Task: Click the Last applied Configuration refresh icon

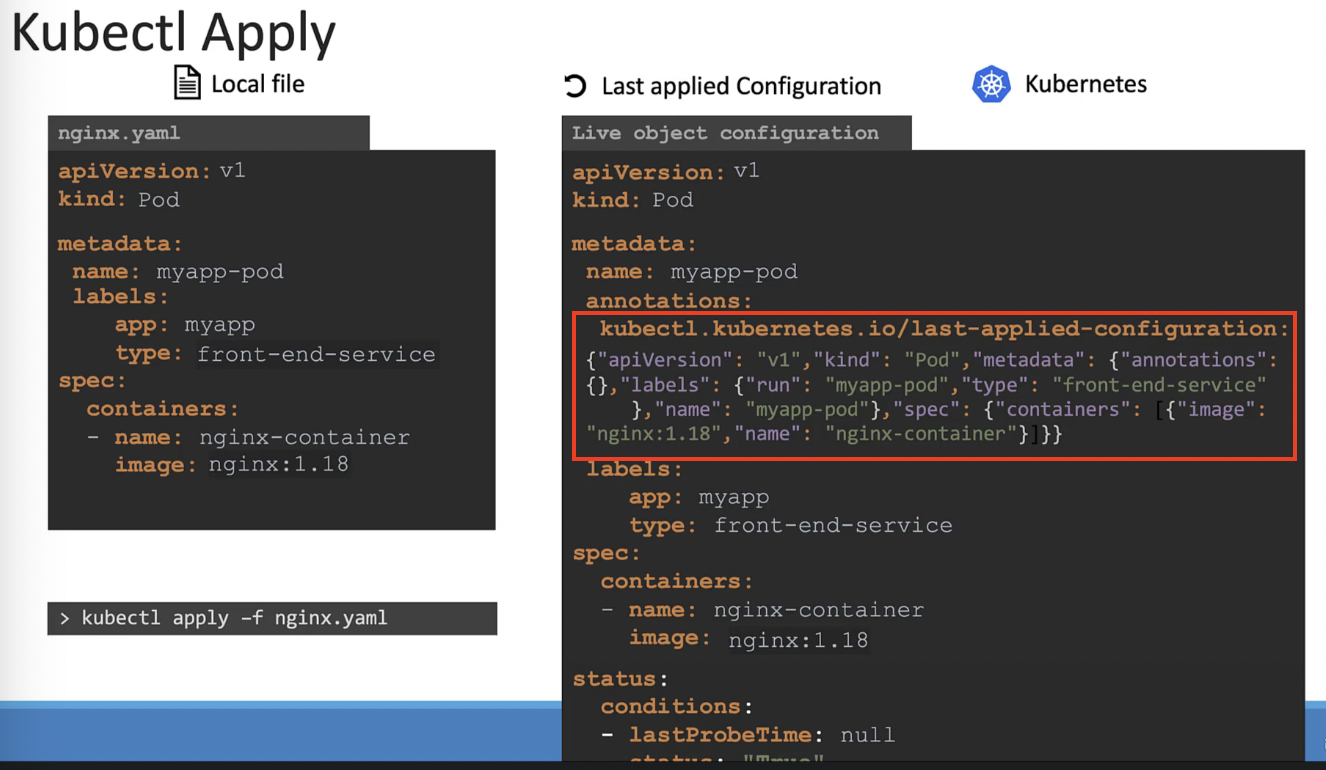Action: pos(575,87)
